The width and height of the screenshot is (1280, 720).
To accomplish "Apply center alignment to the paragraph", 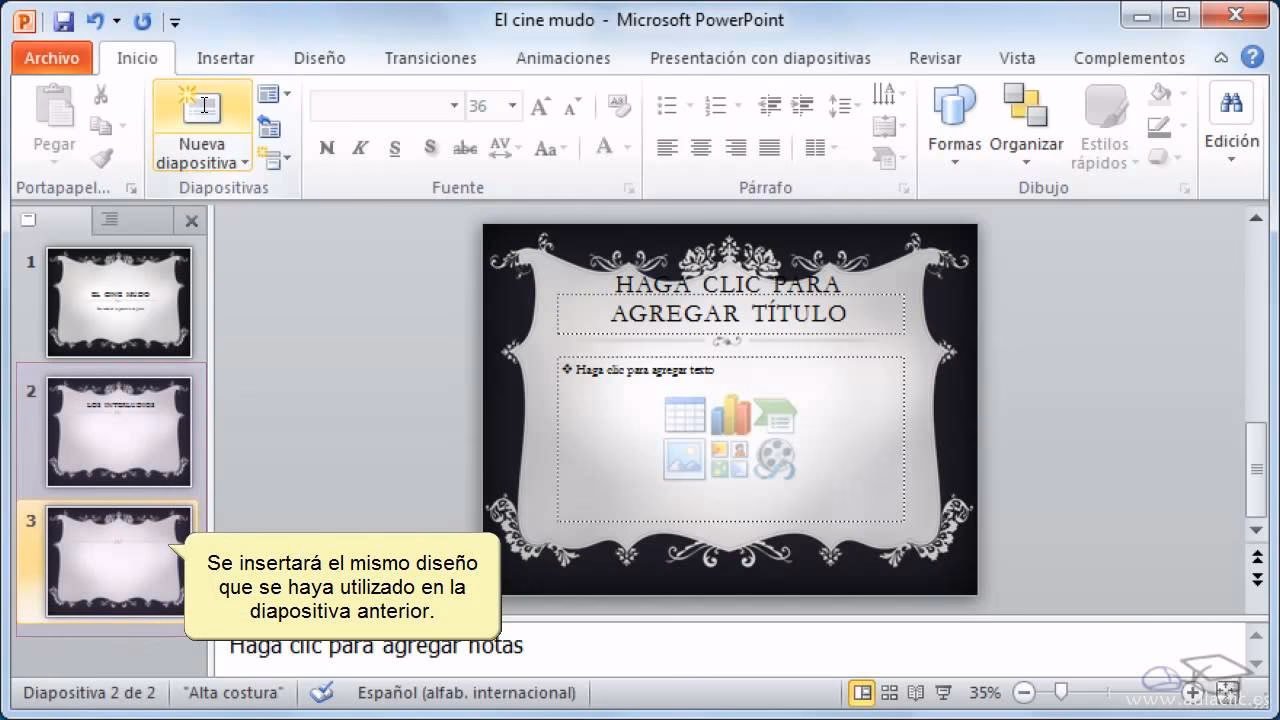I will 701,148.
